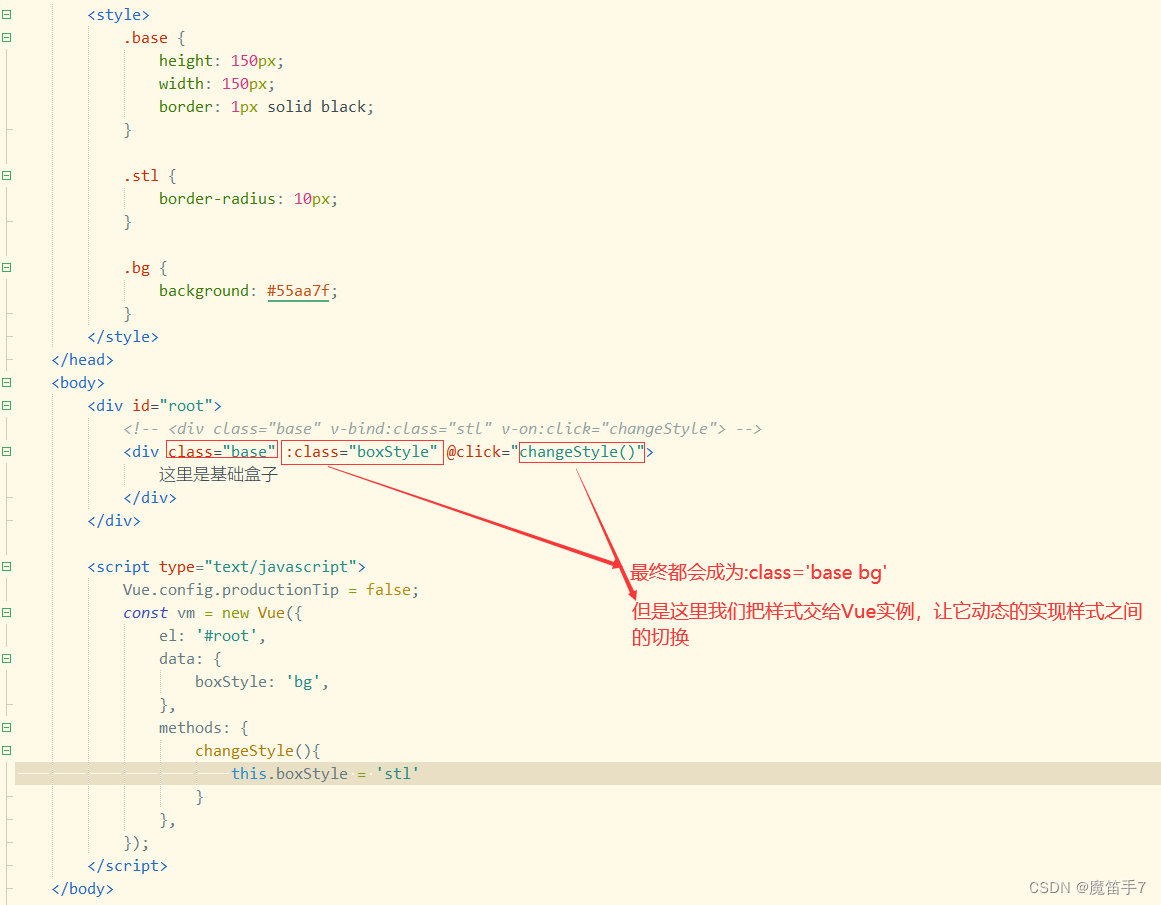Image resolution: width=1161 pixels, height=905 pixels.
Task: Click the '});' closing line
Action: click(x=136, y=843)
